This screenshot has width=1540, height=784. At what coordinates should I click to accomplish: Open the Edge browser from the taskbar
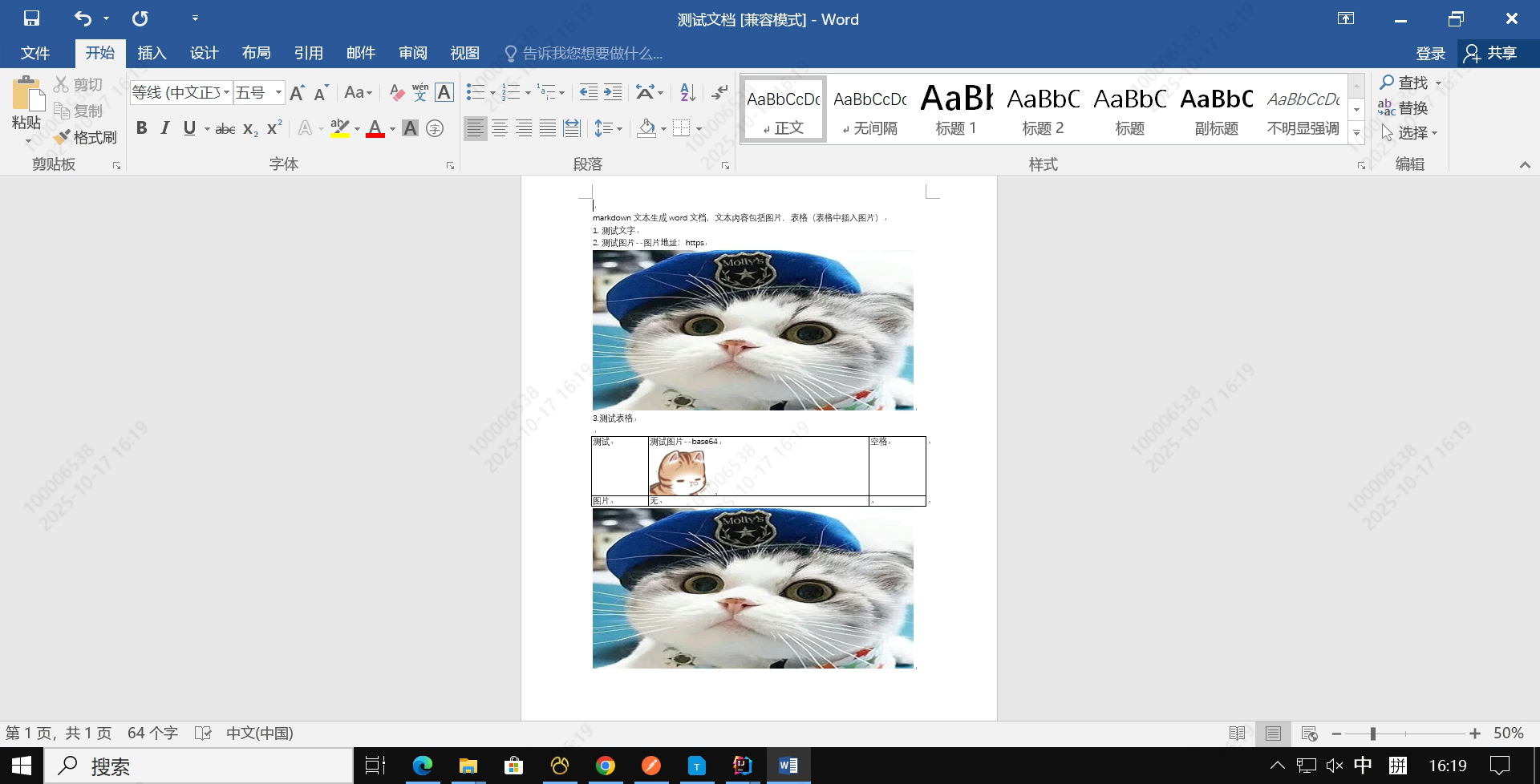[421, 765]
